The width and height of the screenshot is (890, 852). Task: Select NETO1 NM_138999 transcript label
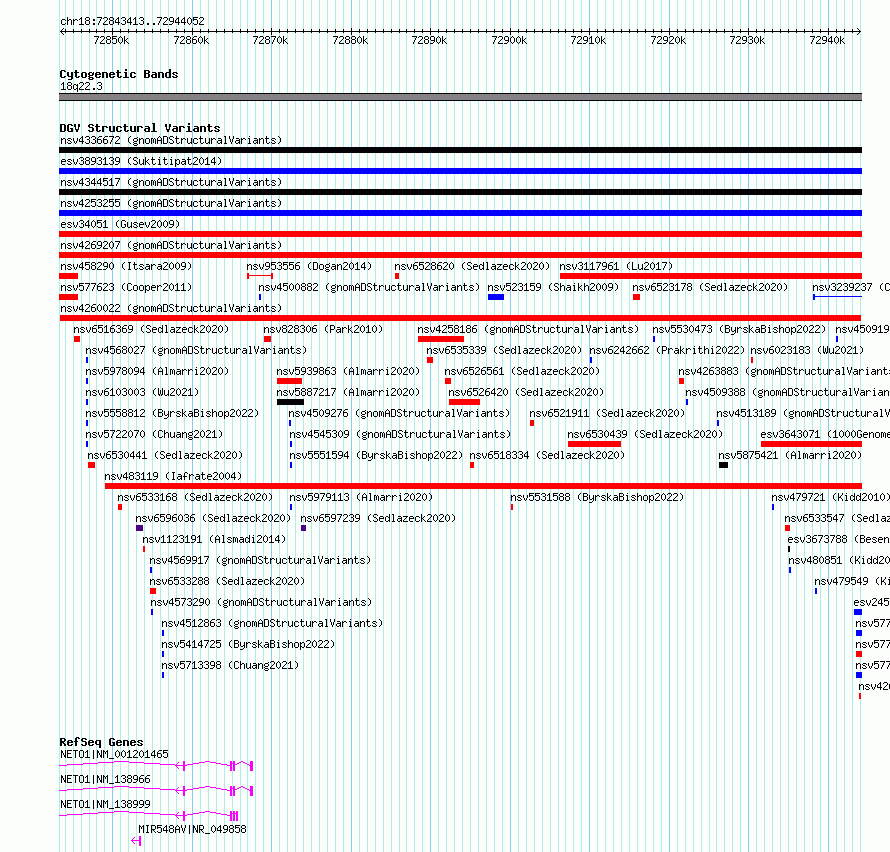tap(105, 804)
